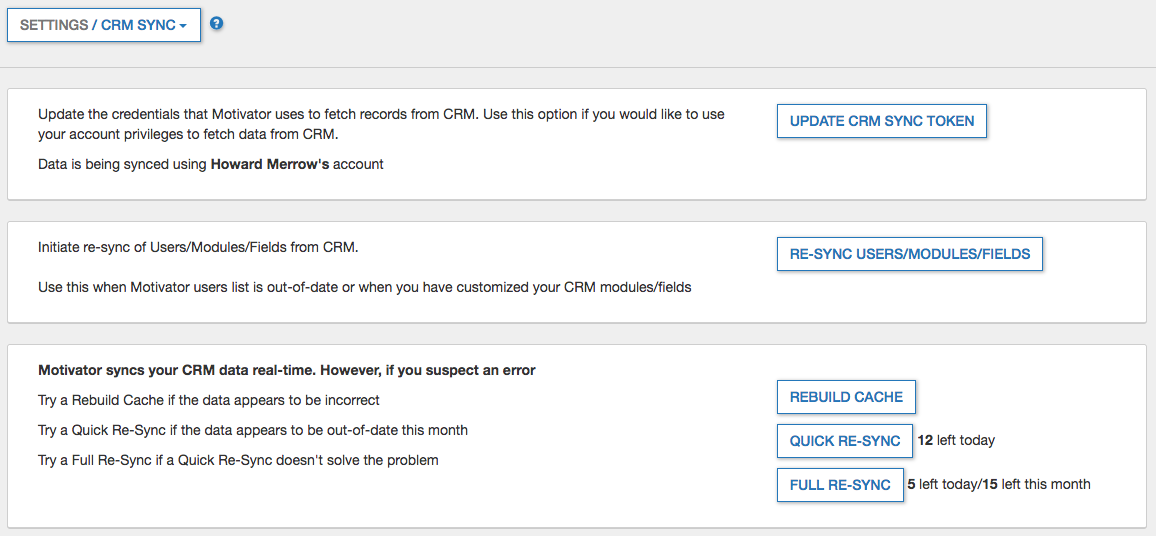Click the "Try a Rebuild Cache" hint text
Screen dimensions: 1156x536
pyautogui.click(x=209, y=400)
